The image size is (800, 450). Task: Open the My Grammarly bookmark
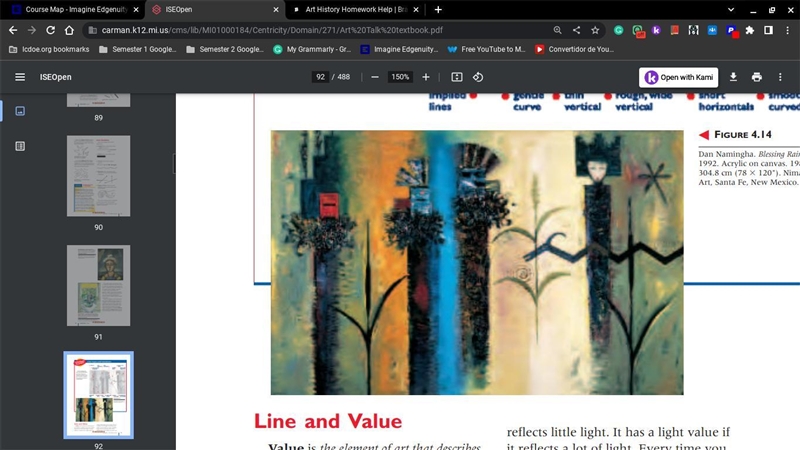point(312,49)
